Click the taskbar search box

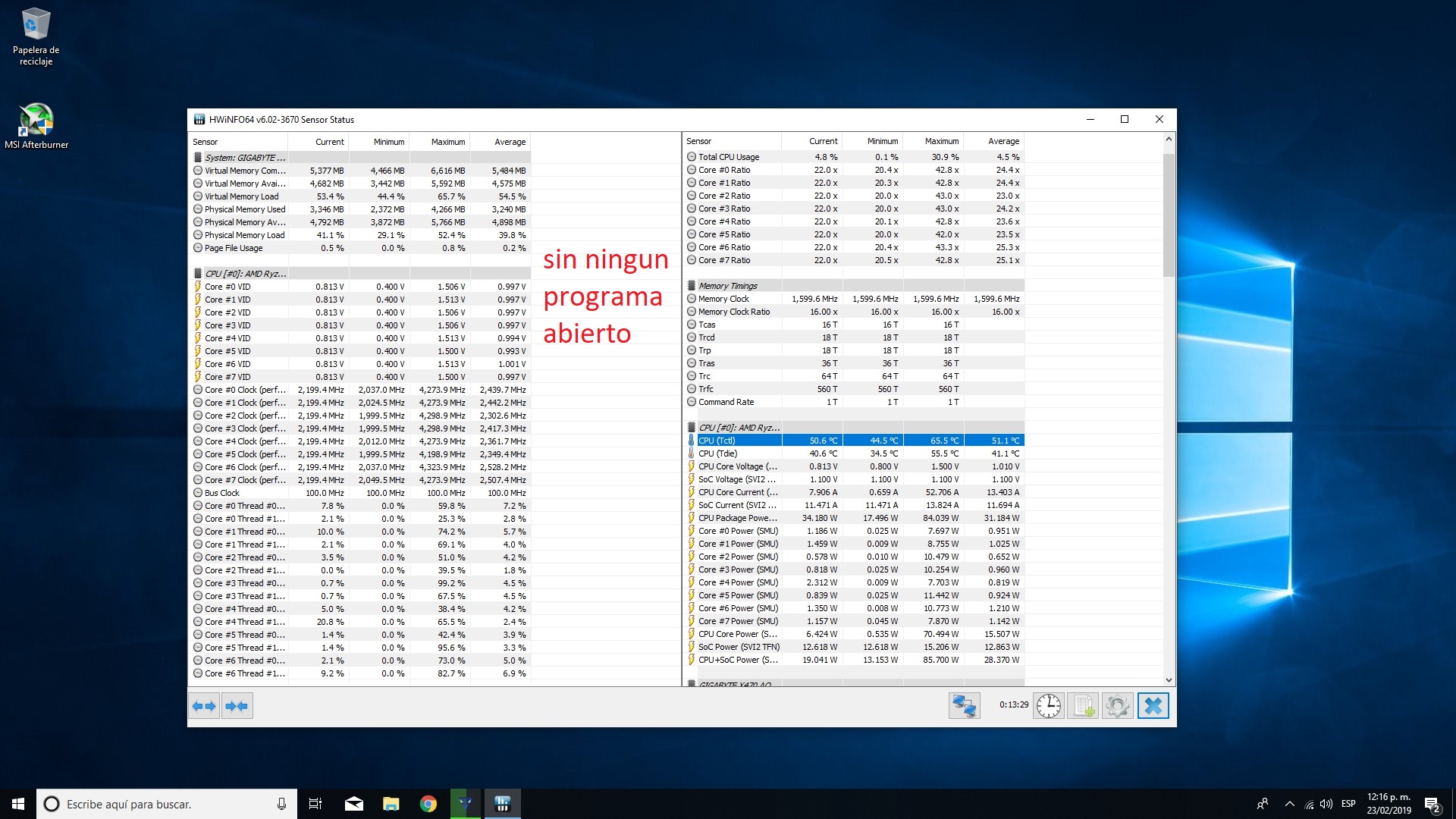coord(167,804)
